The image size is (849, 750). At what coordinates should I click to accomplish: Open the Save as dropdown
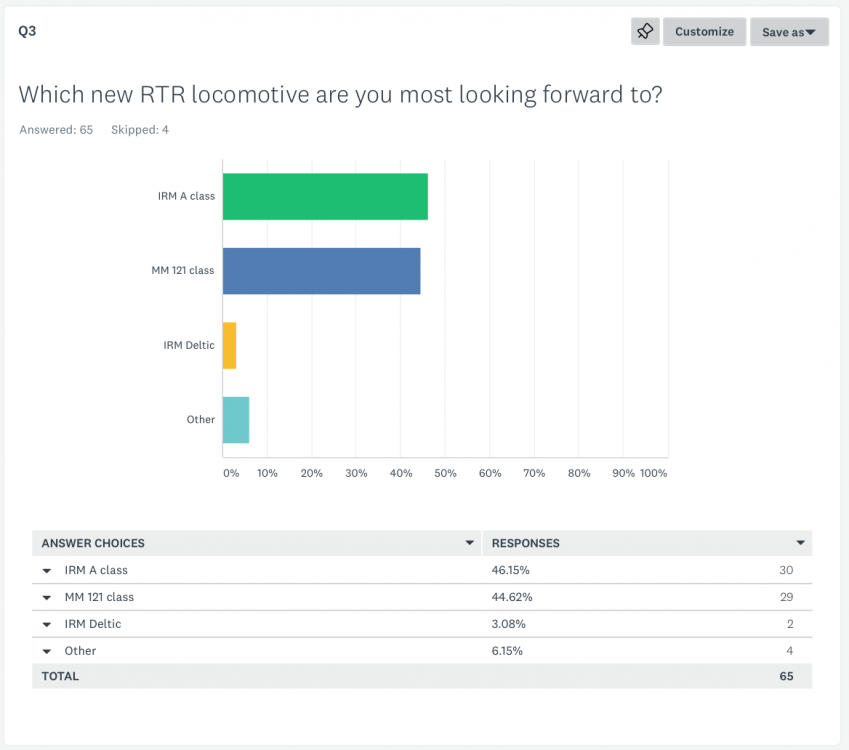(x=789, y=32)
